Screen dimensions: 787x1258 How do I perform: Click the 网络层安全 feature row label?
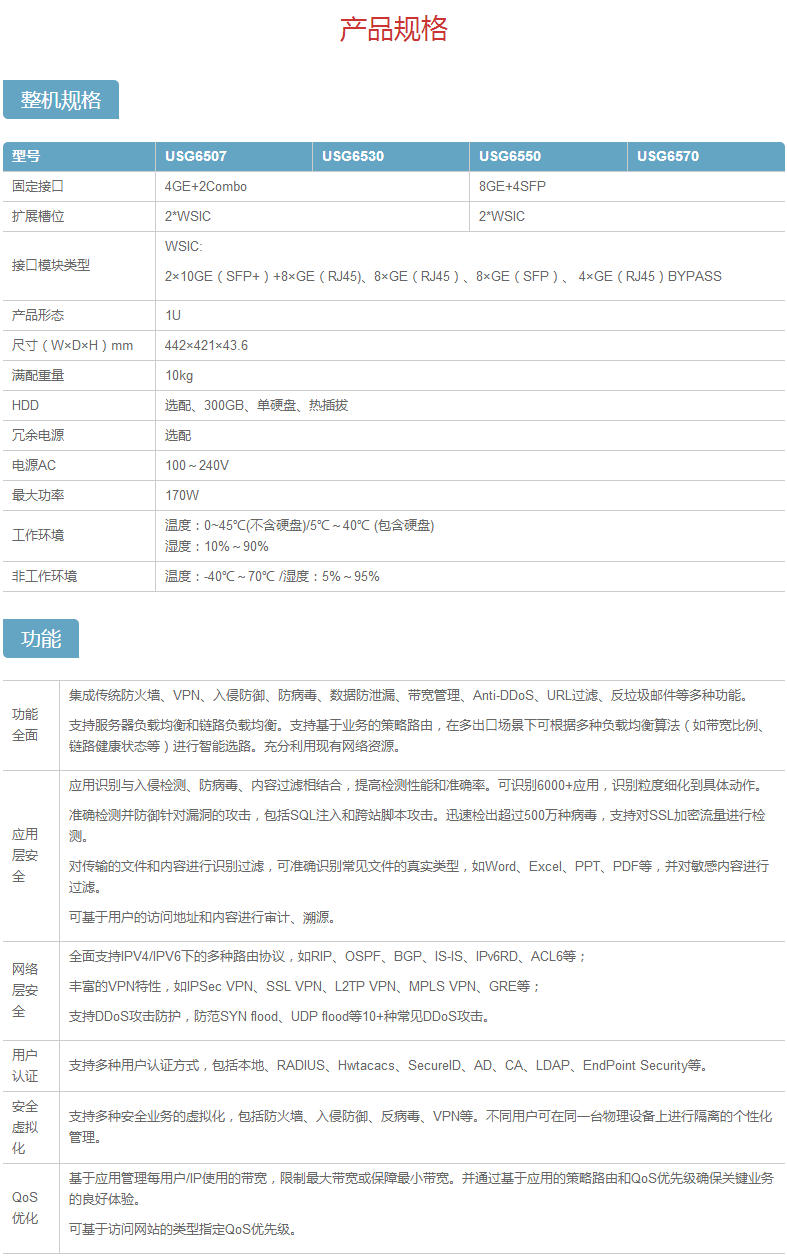25,990
